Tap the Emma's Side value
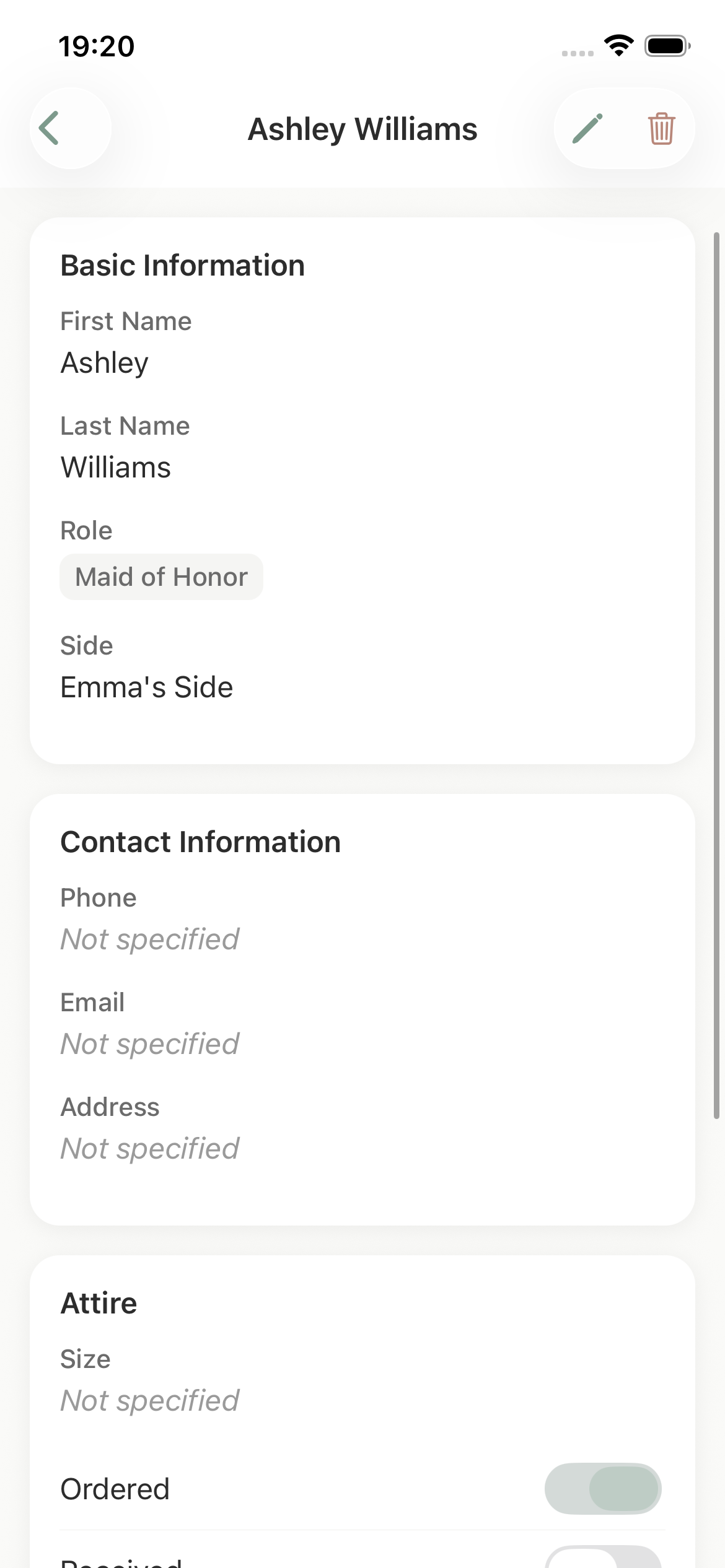The width and height of the screenshot is (725, 1568). [147, 687]
